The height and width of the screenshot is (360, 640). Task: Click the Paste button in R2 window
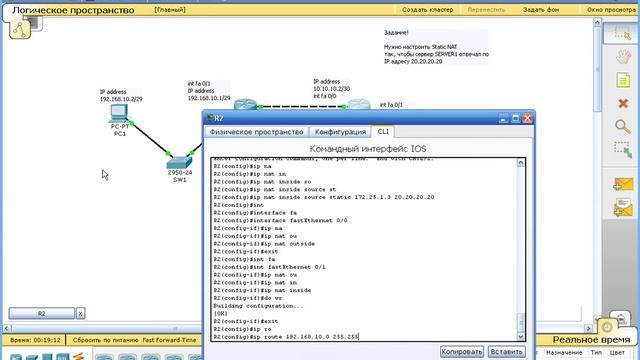[506, 351]
